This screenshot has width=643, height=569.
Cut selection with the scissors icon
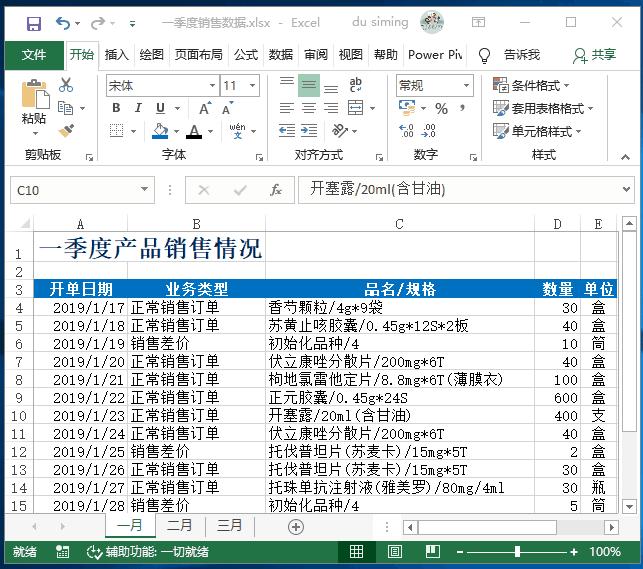coord(66,85)
